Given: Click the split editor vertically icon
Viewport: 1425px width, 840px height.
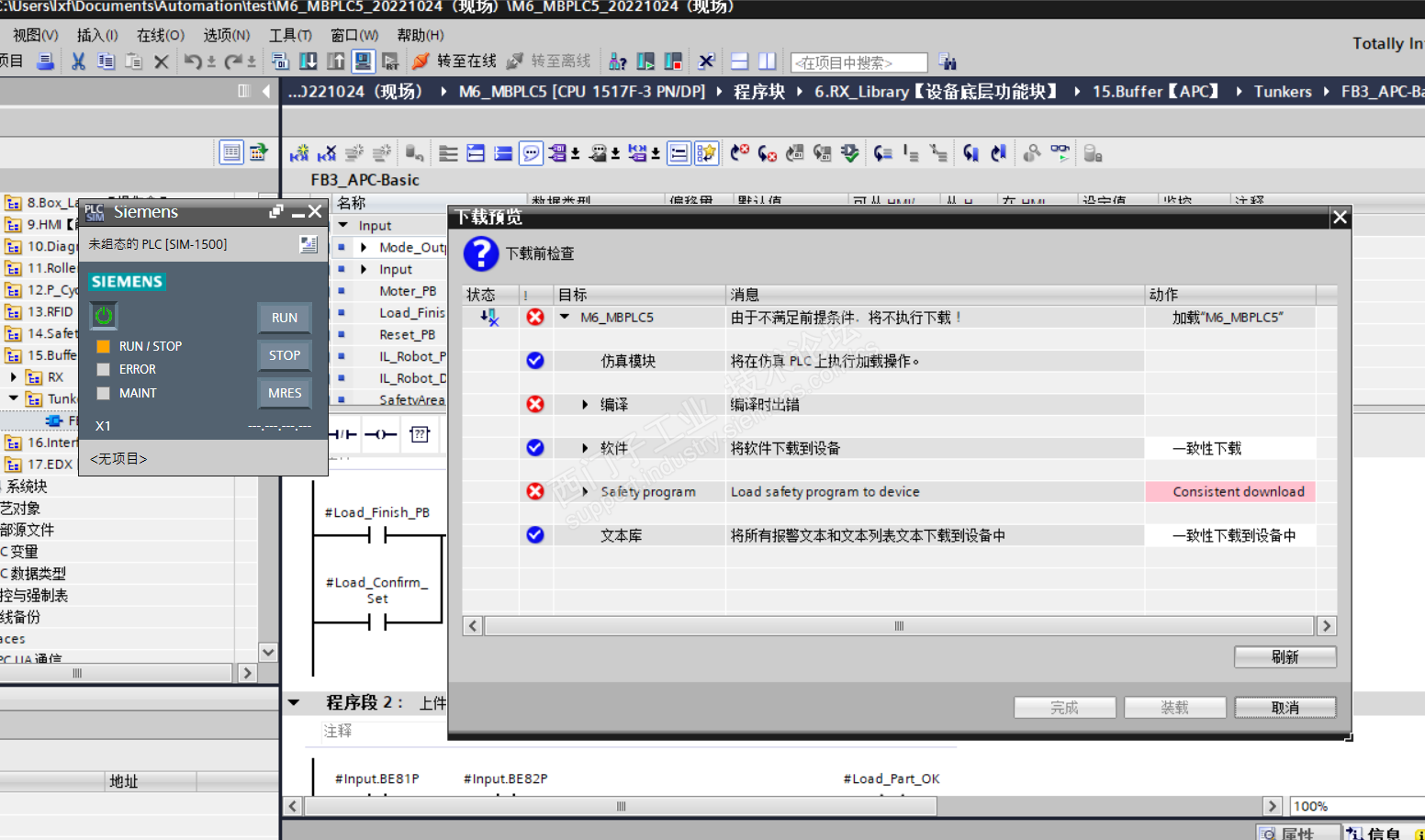Looking at the screenshot, I should coord(768,62).
